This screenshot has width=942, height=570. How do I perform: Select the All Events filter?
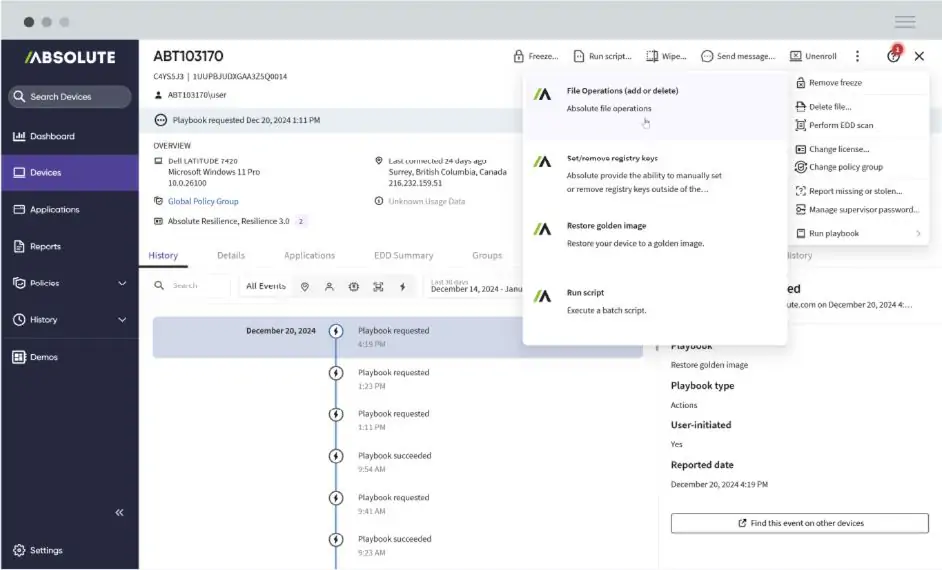point(266,287)
